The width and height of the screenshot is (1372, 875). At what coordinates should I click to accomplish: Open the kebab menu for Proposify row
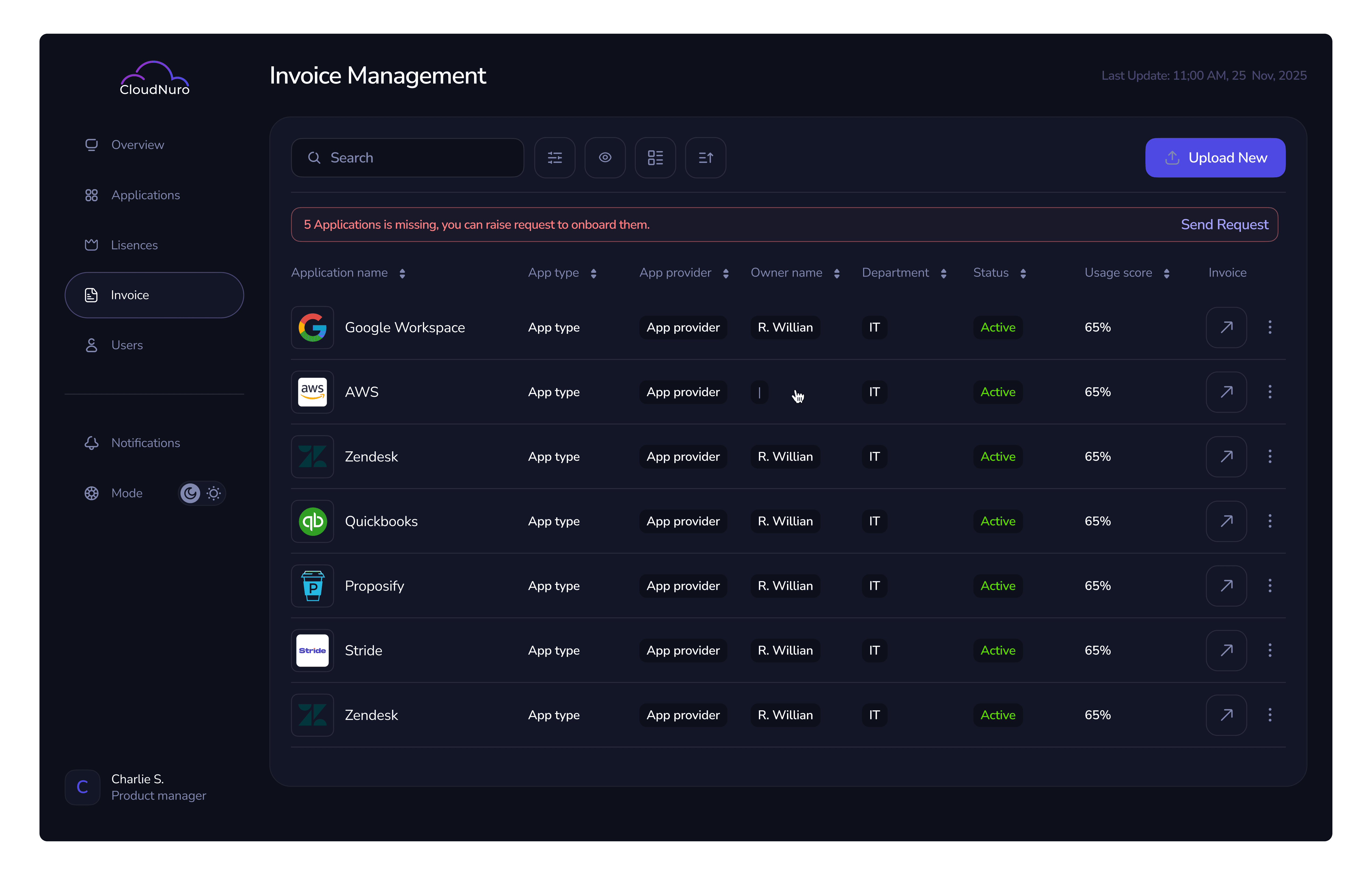pyautogui.click(x=1270, y=586)
